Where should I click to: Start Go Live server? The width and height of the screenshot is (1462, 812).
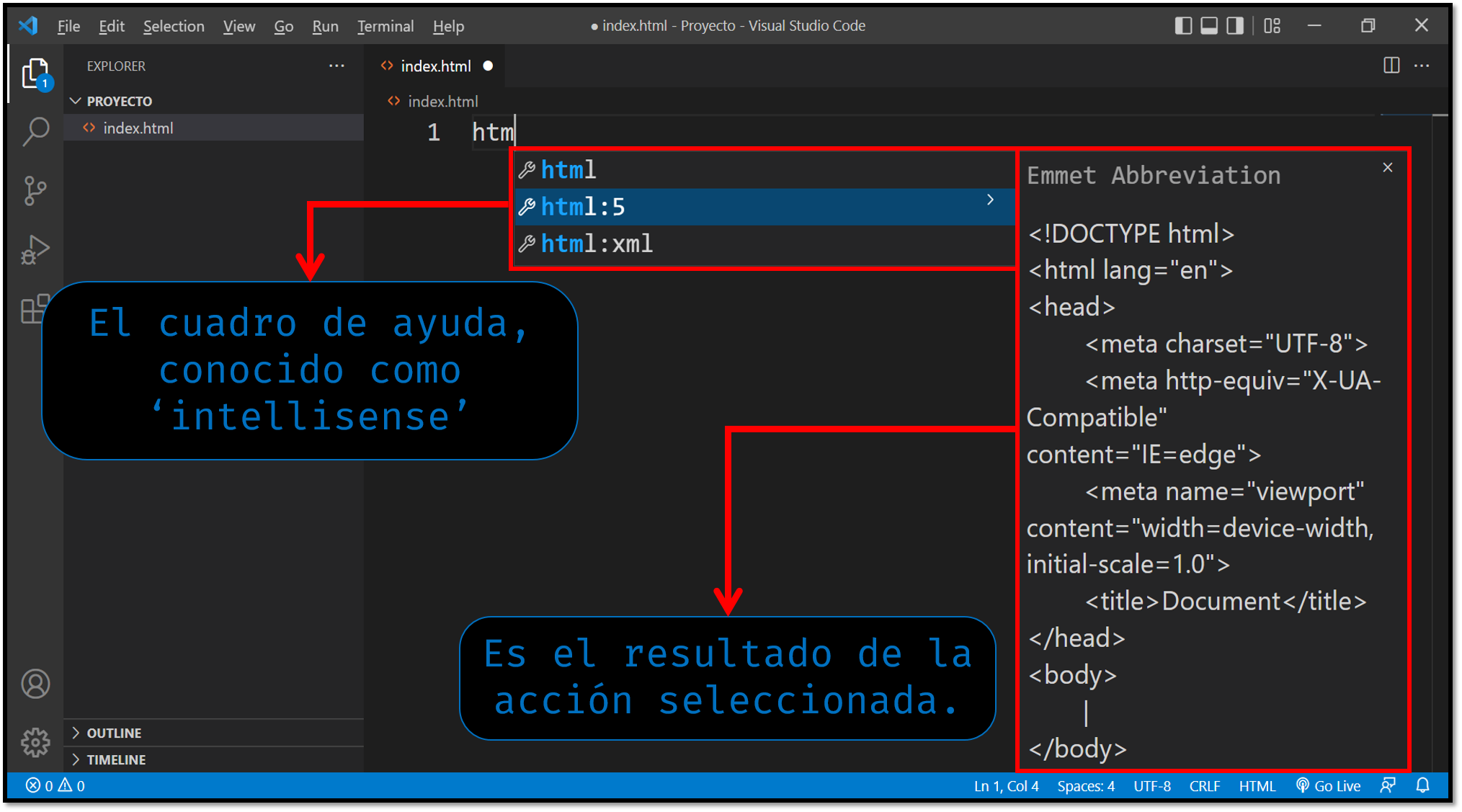[x=1328, y=785]
